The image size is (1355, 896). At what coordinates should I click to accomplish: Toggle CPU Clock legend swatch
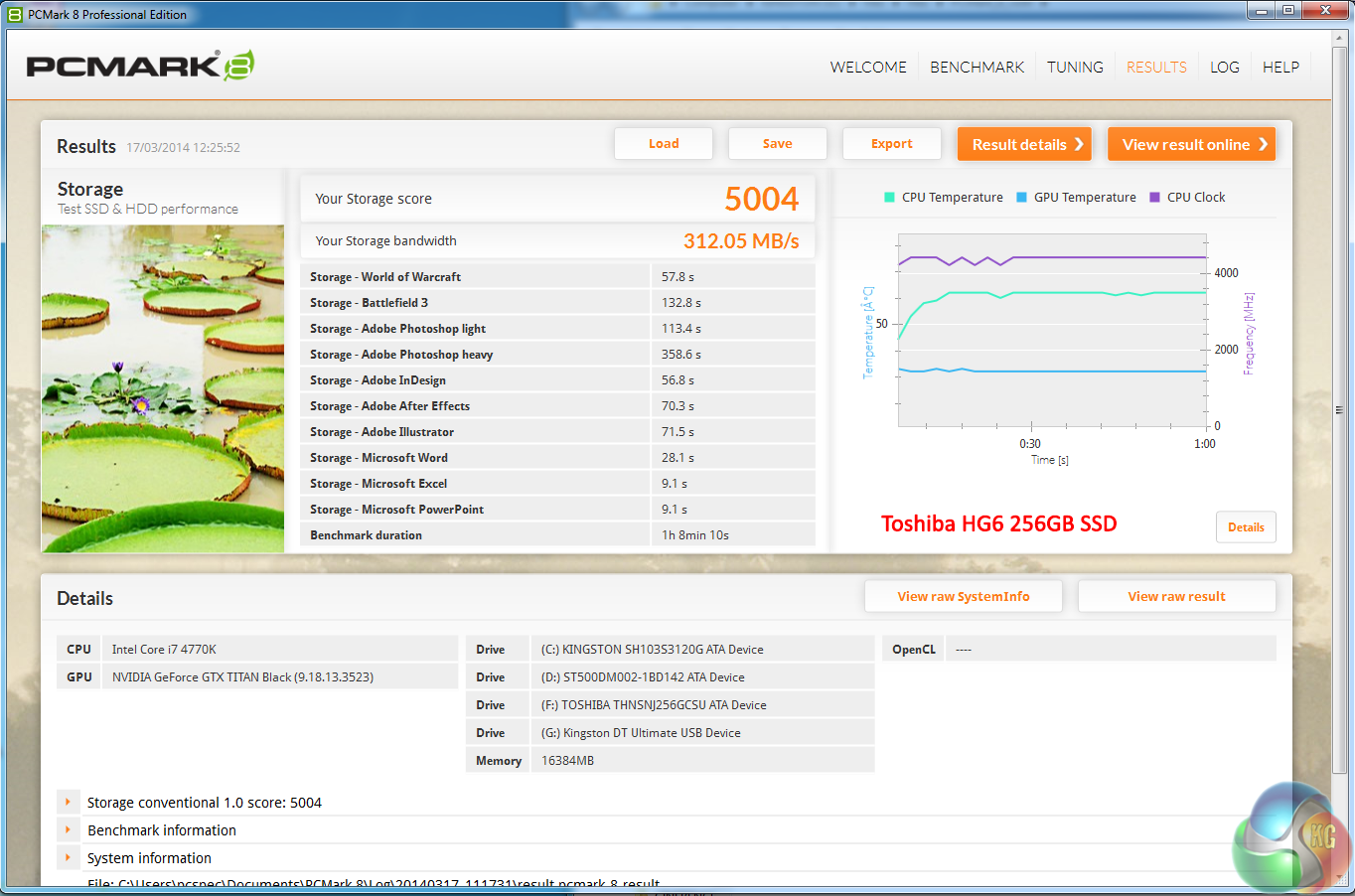[x=1154, y=198]
